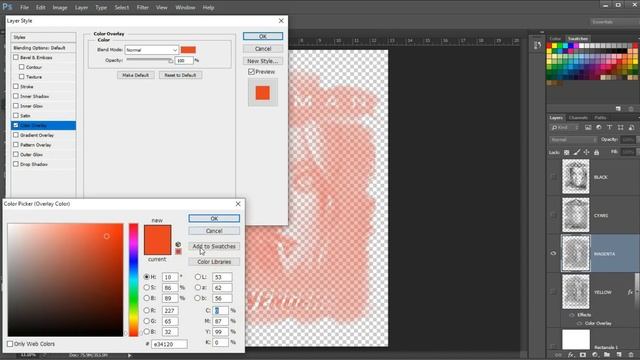Toggle the Preview checkbox
640x360 pixels.
(x=251, y=72)
